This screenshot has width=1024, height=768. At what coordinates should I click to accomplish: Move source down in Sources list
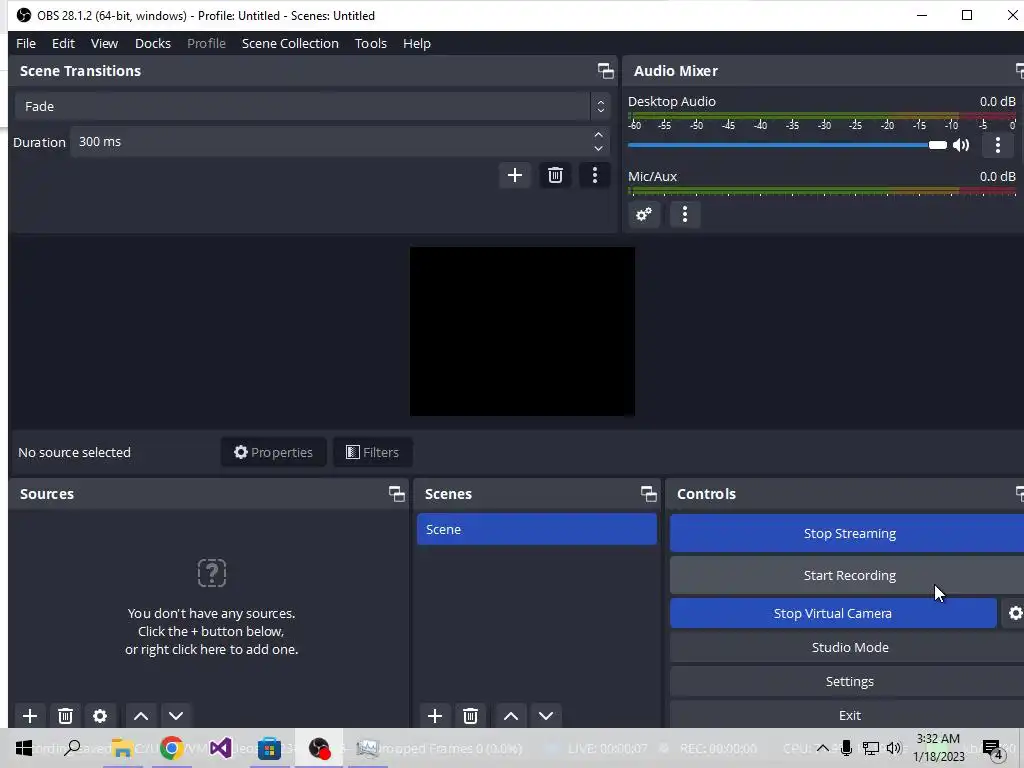(x=176, y=716)
